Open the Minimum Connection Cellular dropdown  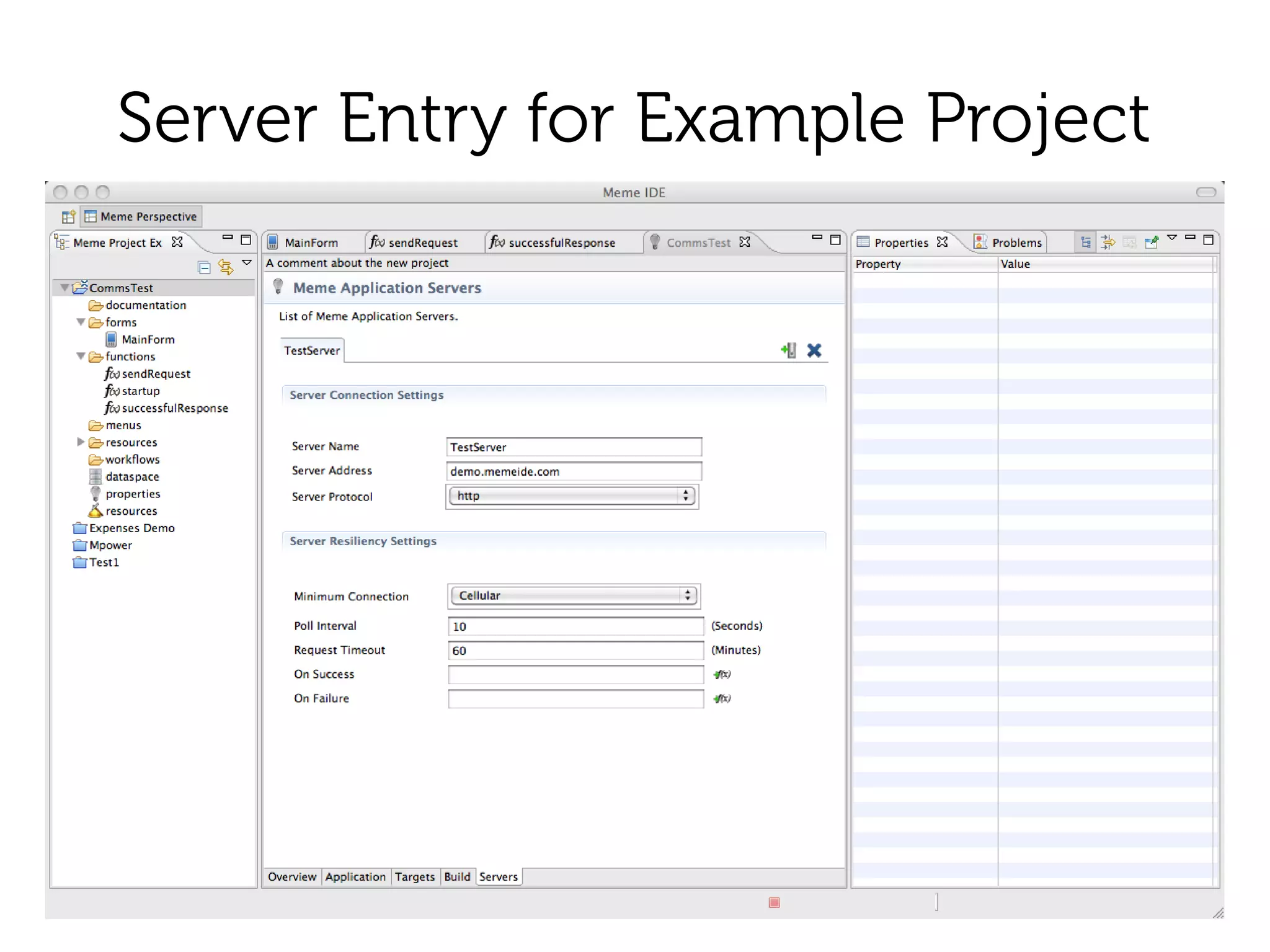click(574, 595)
